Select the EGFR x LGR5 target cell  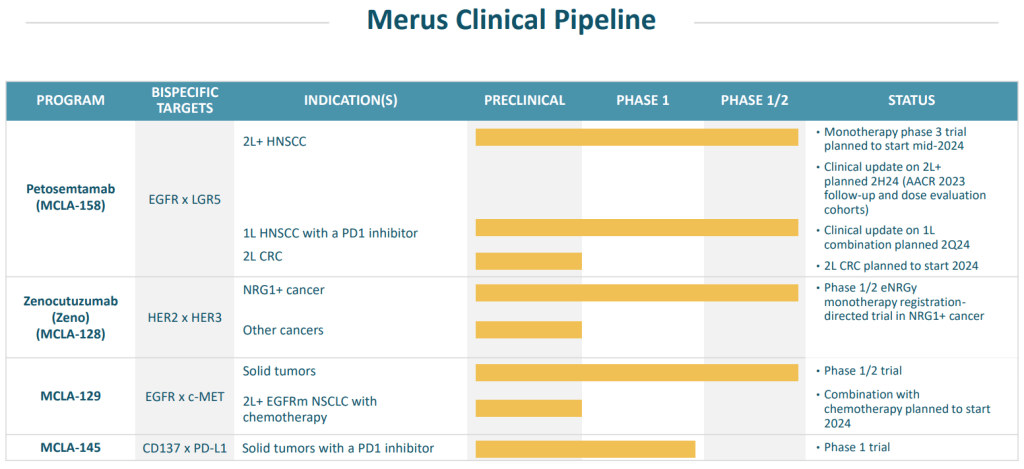tap(184, 199)
